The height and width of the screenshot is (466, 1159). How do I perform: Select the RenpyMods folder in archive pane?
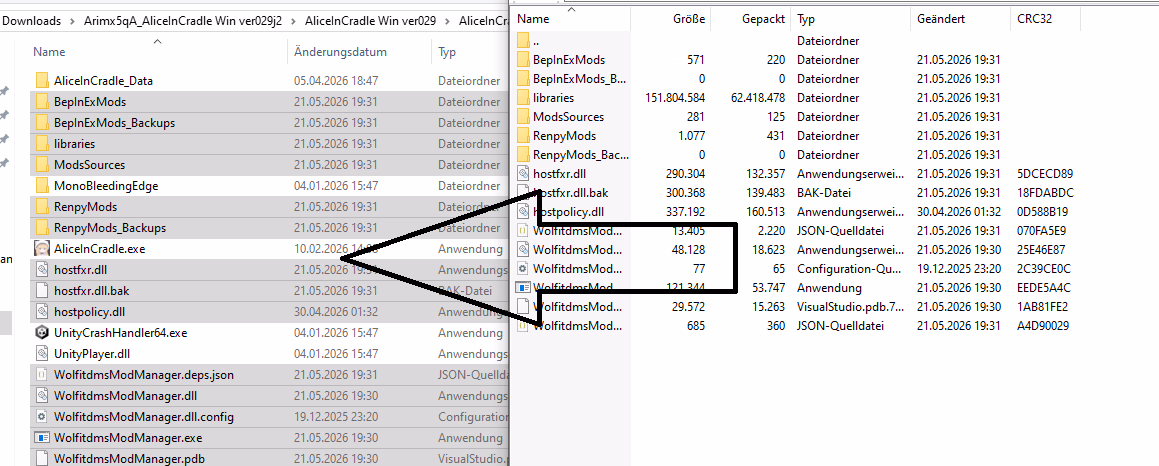coord(564,135)
